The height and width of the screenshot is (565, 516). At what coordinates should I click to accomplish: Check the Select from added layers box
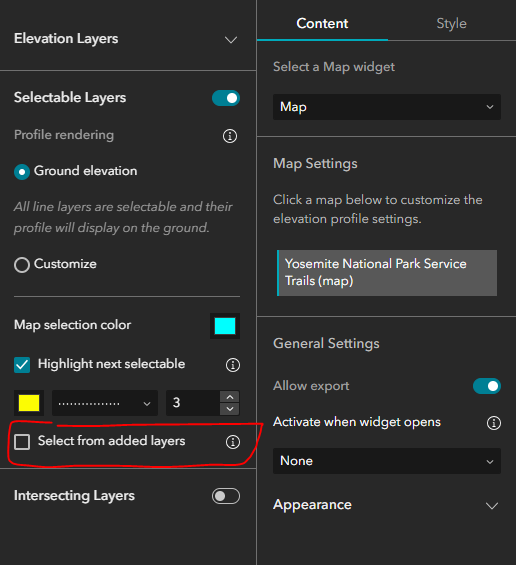(x=22, y=442)
